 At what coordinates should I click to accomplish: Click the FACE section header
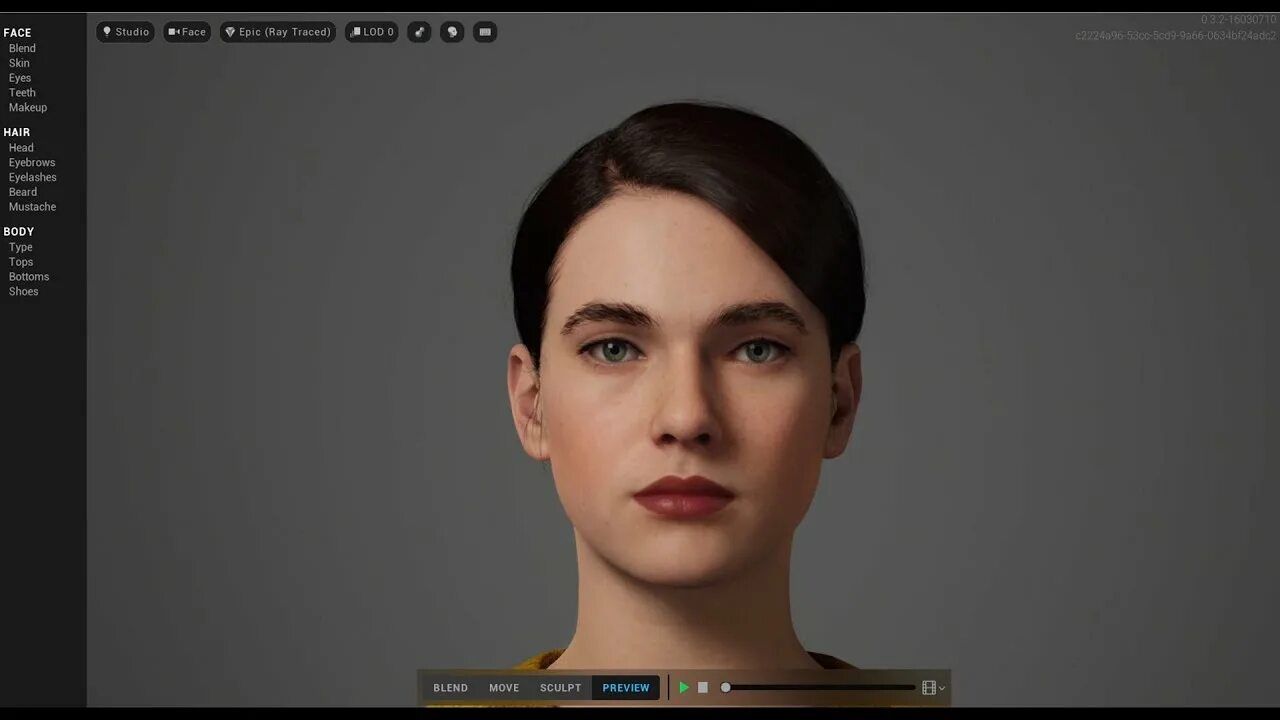pos(17,33)
